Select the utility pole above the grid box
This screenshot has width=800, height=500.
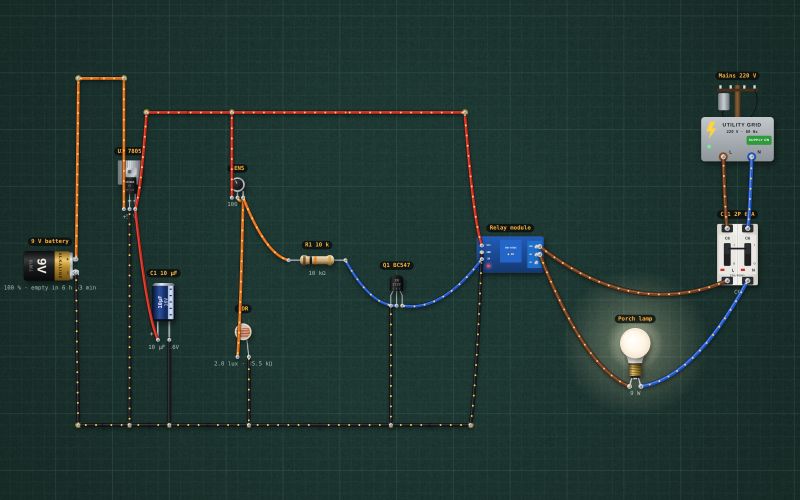[737, 99]
